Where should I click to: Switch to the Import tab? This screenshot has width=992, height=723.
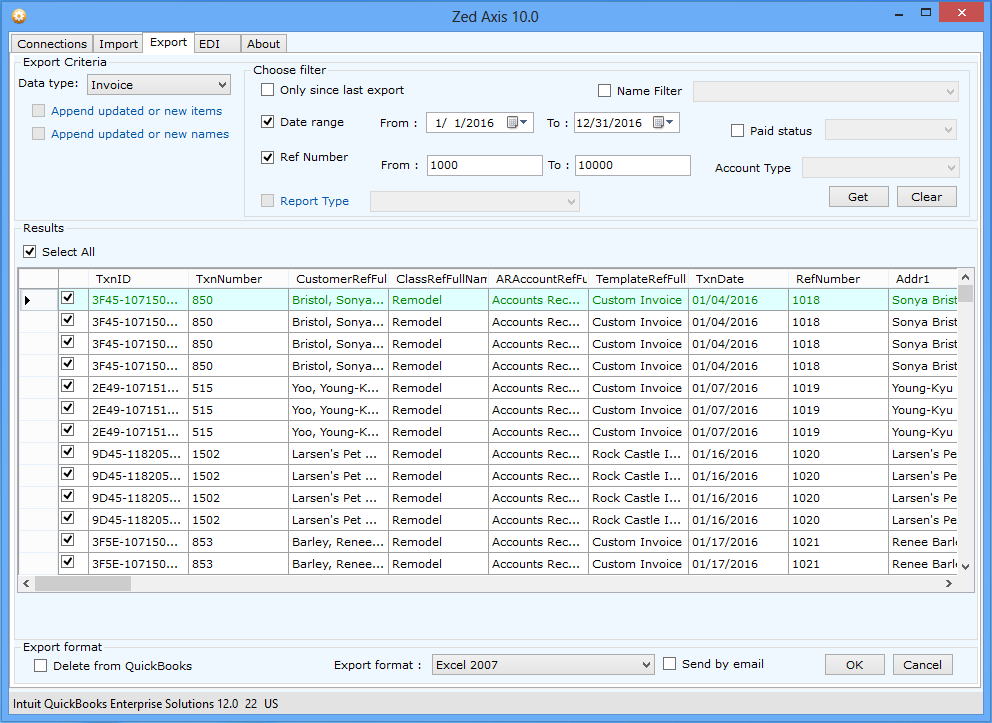[x=118, y=44]
